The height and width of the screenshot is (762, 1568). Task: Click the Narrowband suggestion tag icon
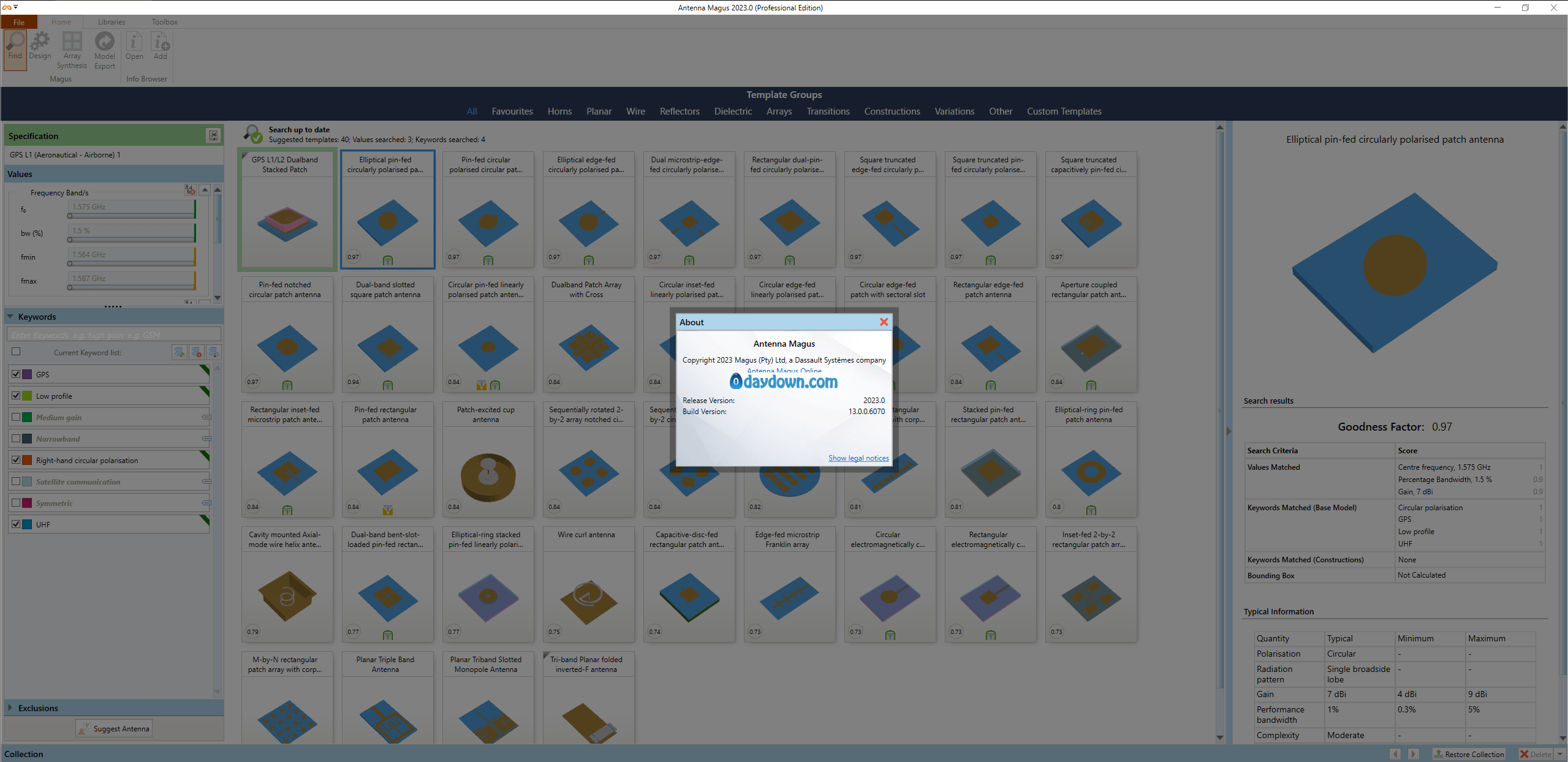[206, 439]
